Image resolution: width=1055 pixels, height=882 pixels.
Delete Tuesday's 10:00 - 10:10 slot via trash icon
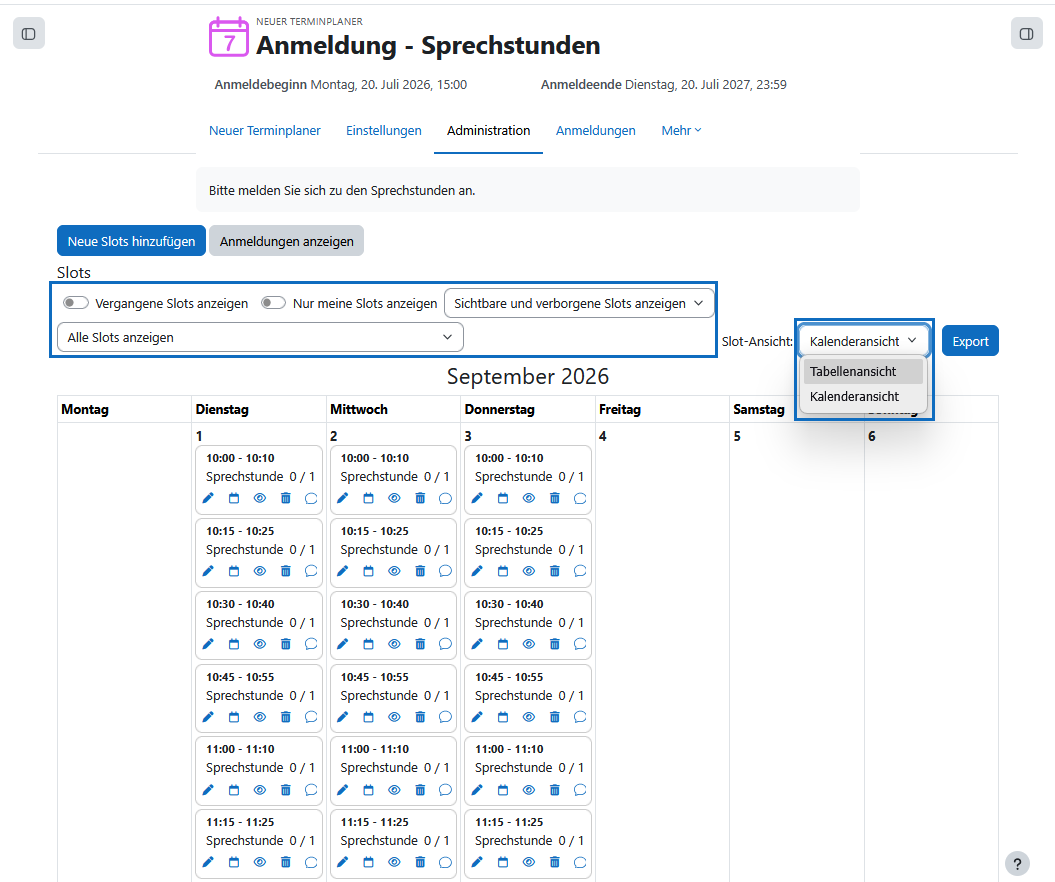click(285, 498)
